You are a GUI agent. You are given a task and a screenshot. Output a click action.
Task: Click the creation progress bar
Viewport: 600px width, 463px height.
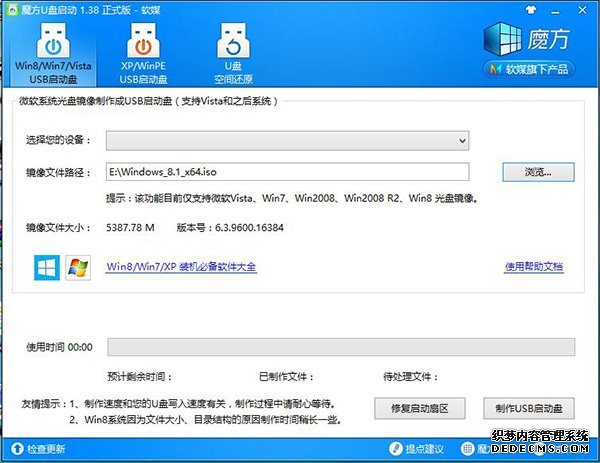[341, 347]
